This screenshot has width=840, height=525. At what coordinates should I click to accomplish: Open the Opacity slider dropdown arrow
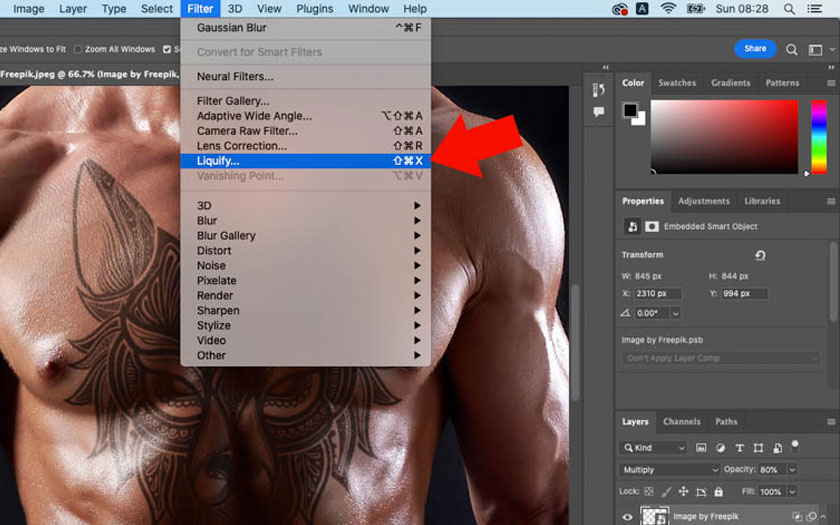tap(792, 470)
